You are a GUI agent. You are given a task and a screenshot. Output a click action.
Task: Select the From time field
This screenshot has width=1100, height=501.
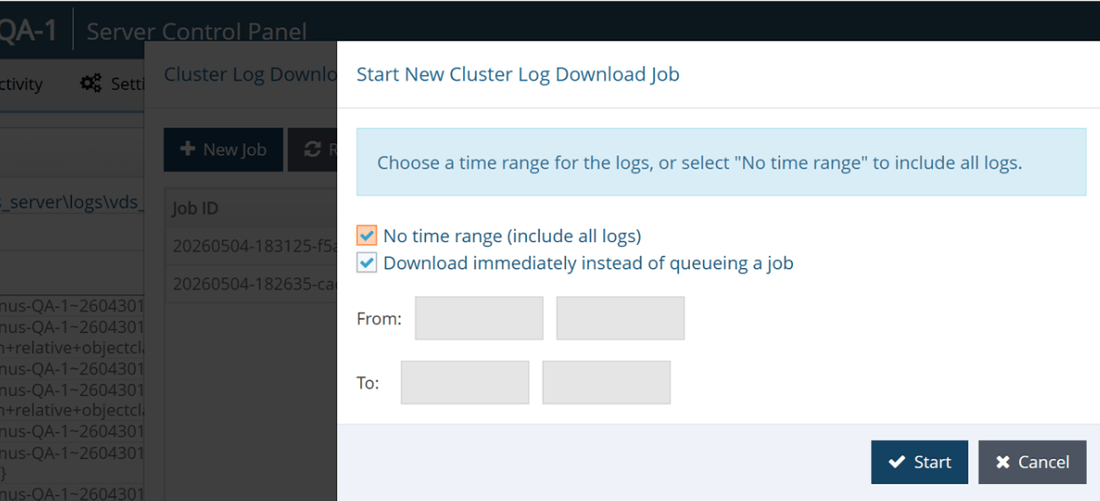[620, 318]
